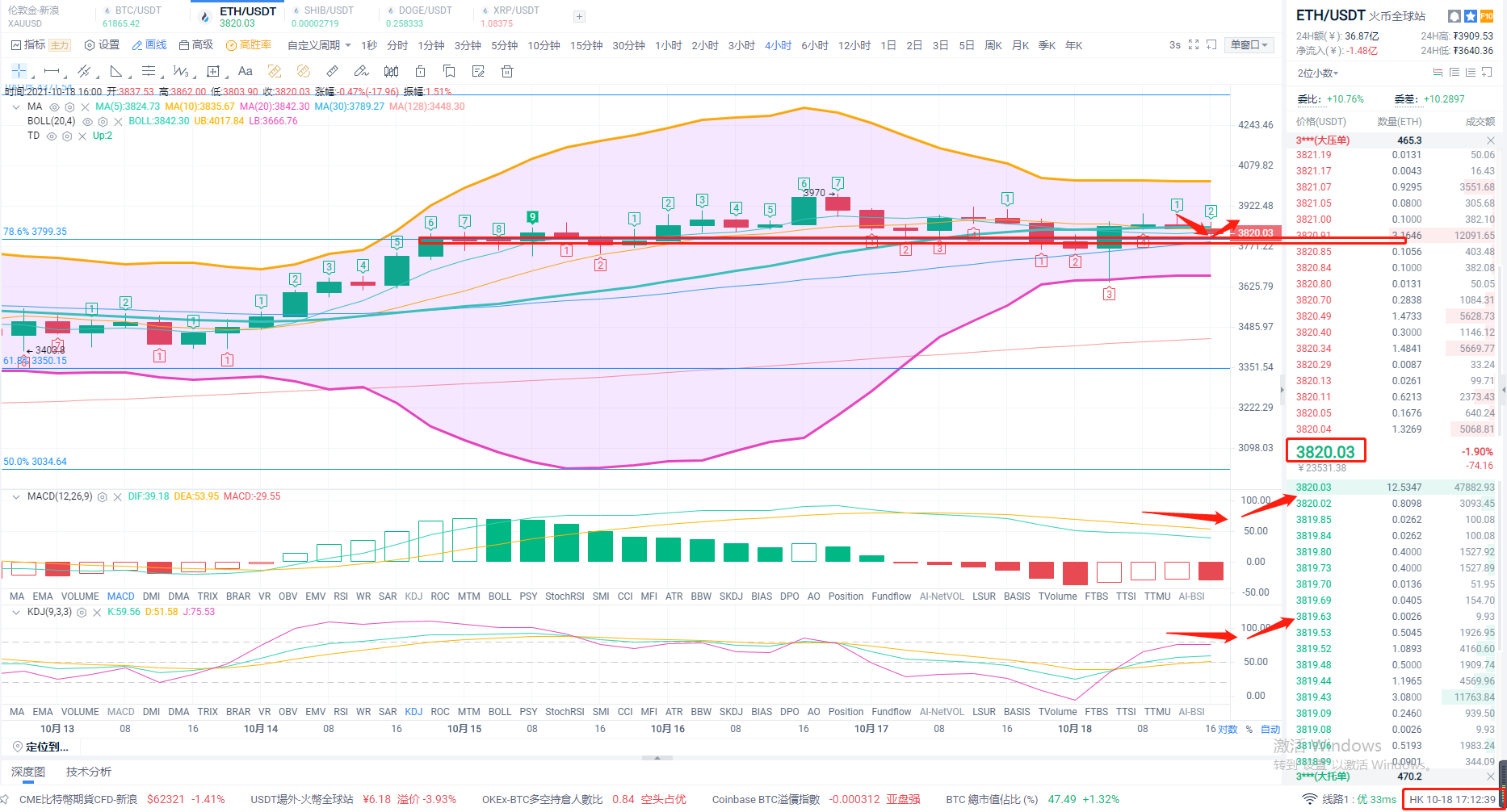Select the 4小时 timeframe
This screenshot has width=1507, height=812.
coord(779,45)
